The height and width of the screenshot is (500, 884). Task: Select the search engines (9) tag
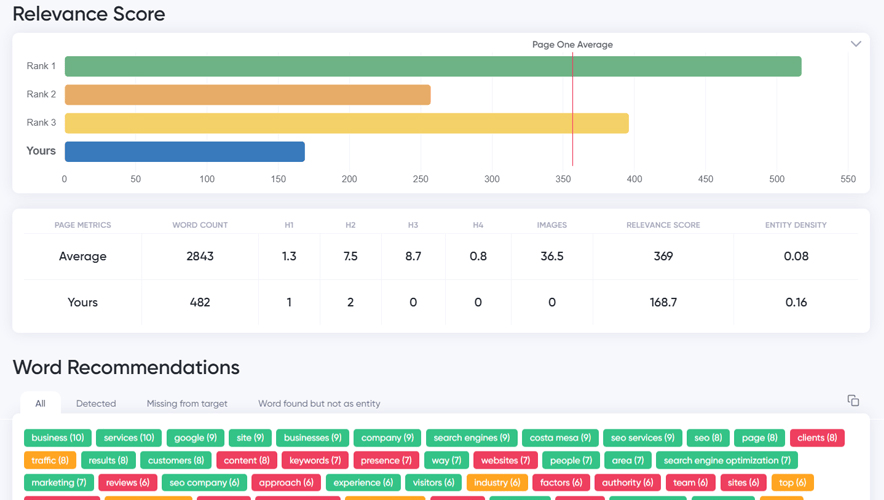471,438
